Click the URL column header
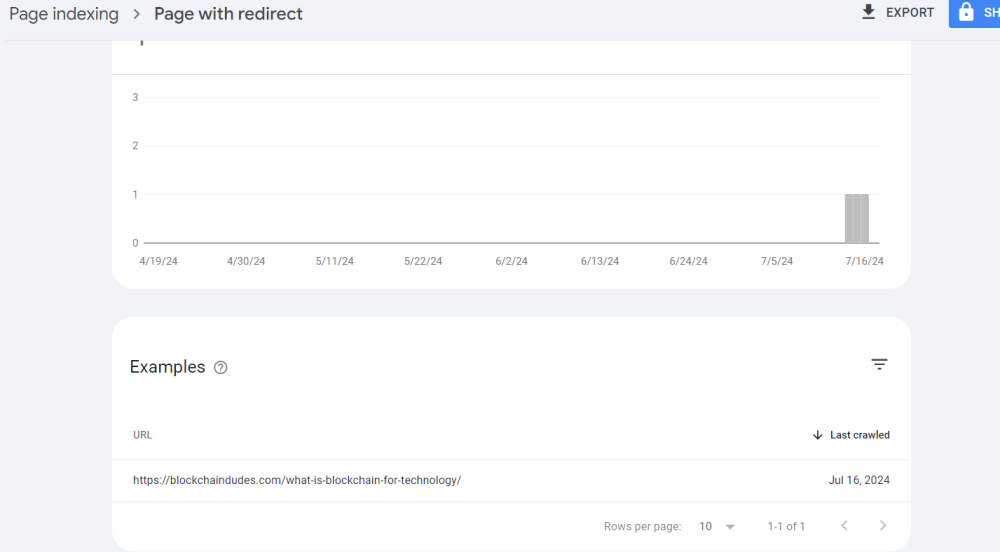This screenshot has height=552, width=1000. point(143,435)
